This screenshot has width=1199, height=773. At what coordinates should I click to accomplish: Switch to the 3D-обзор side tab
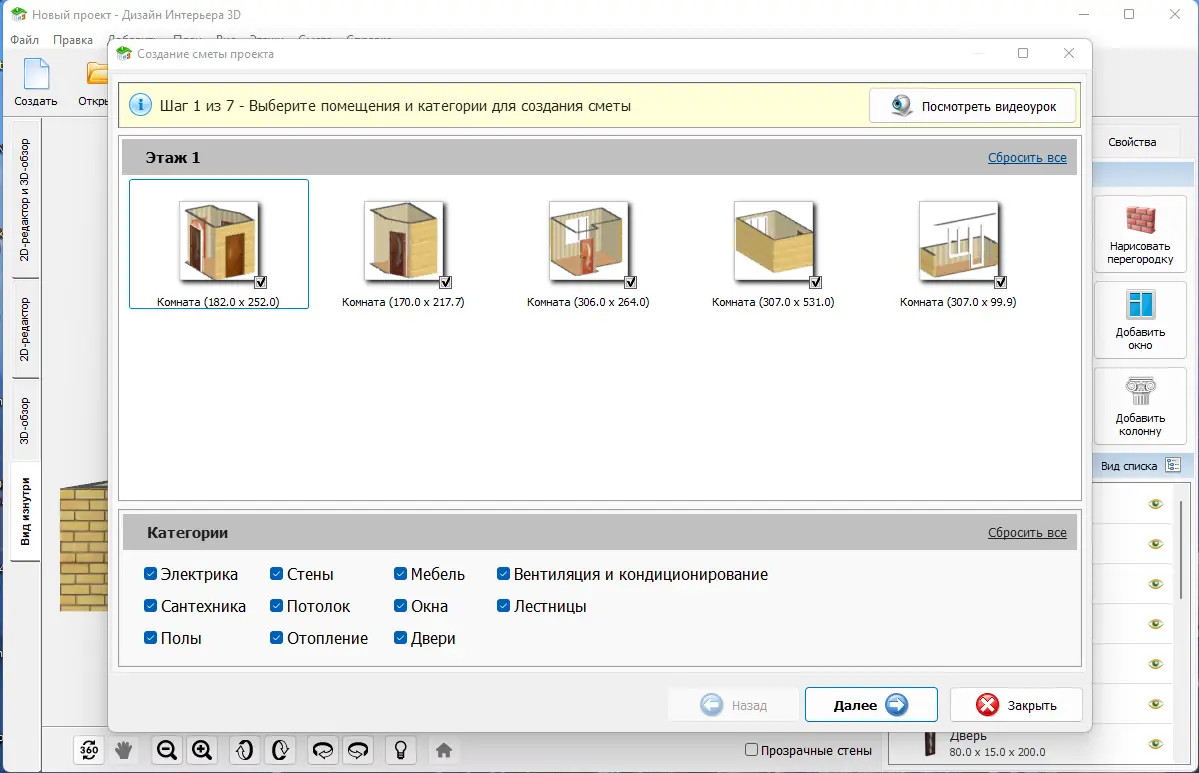(x=24, y=421)
